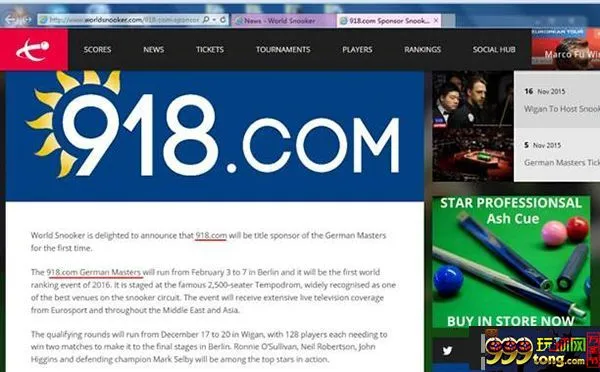Follow the underlined 918.com link
Screen dimensions: 600x372
click(x=211, y=235)
